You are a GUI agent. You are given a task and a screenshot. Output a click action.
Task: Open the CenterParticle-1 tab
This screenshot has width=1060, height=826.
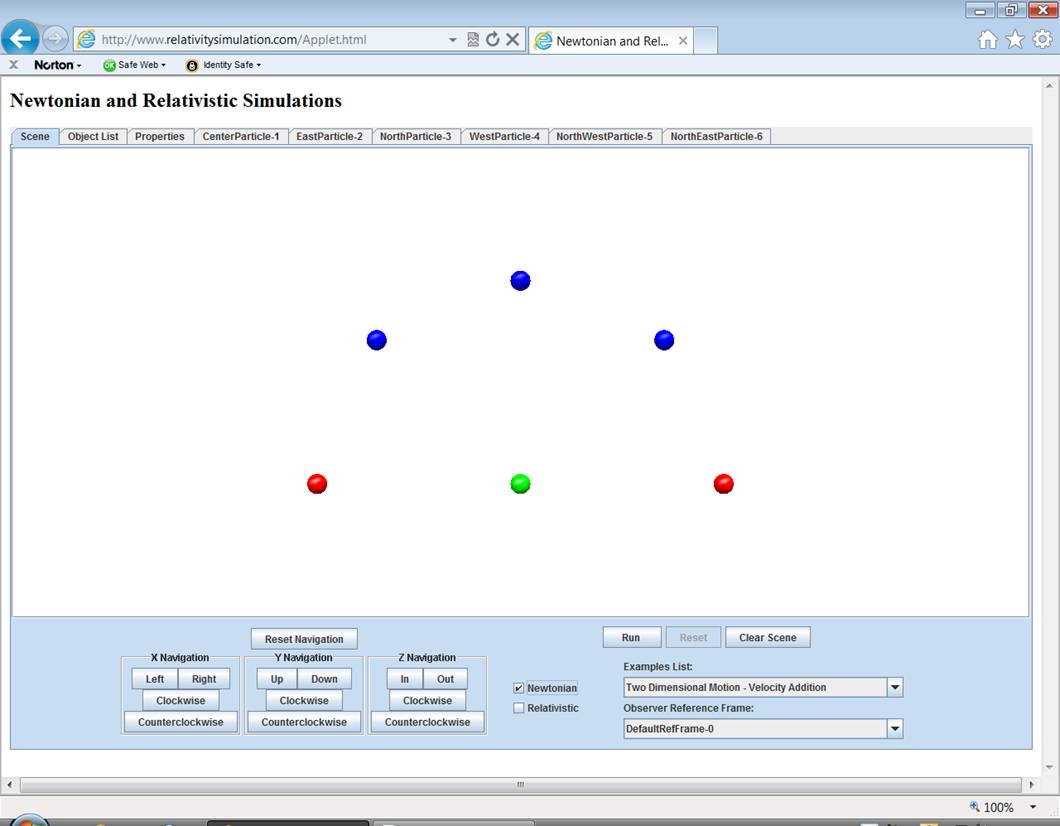240,137
